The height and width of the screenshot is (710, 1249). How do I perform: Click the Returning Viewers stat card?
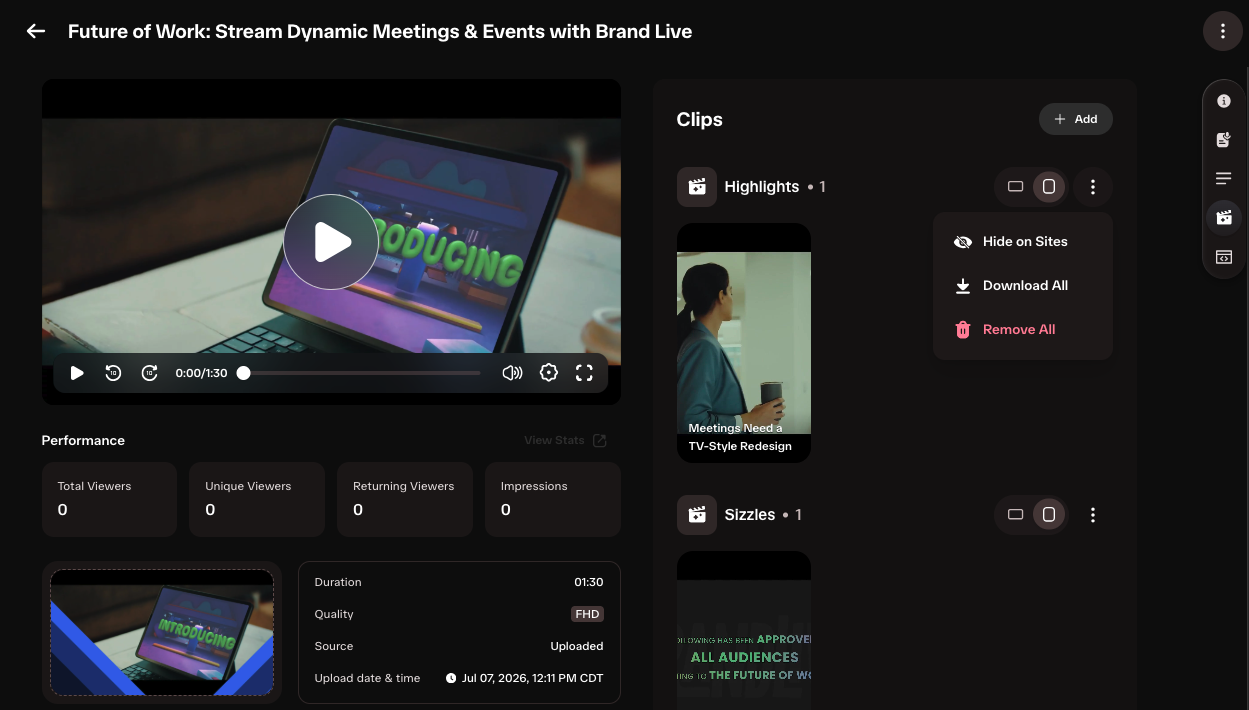tap(405, 499)
